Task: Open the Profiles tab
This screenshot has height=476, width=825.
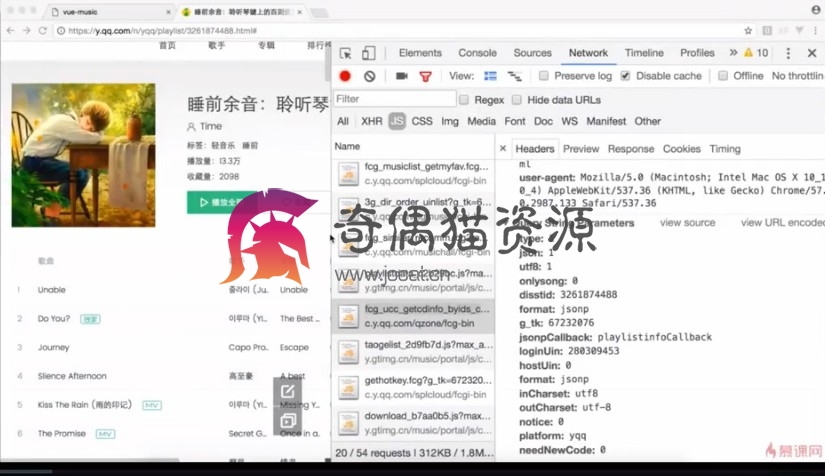Action: pyautogui.click(x=697, y=53)
